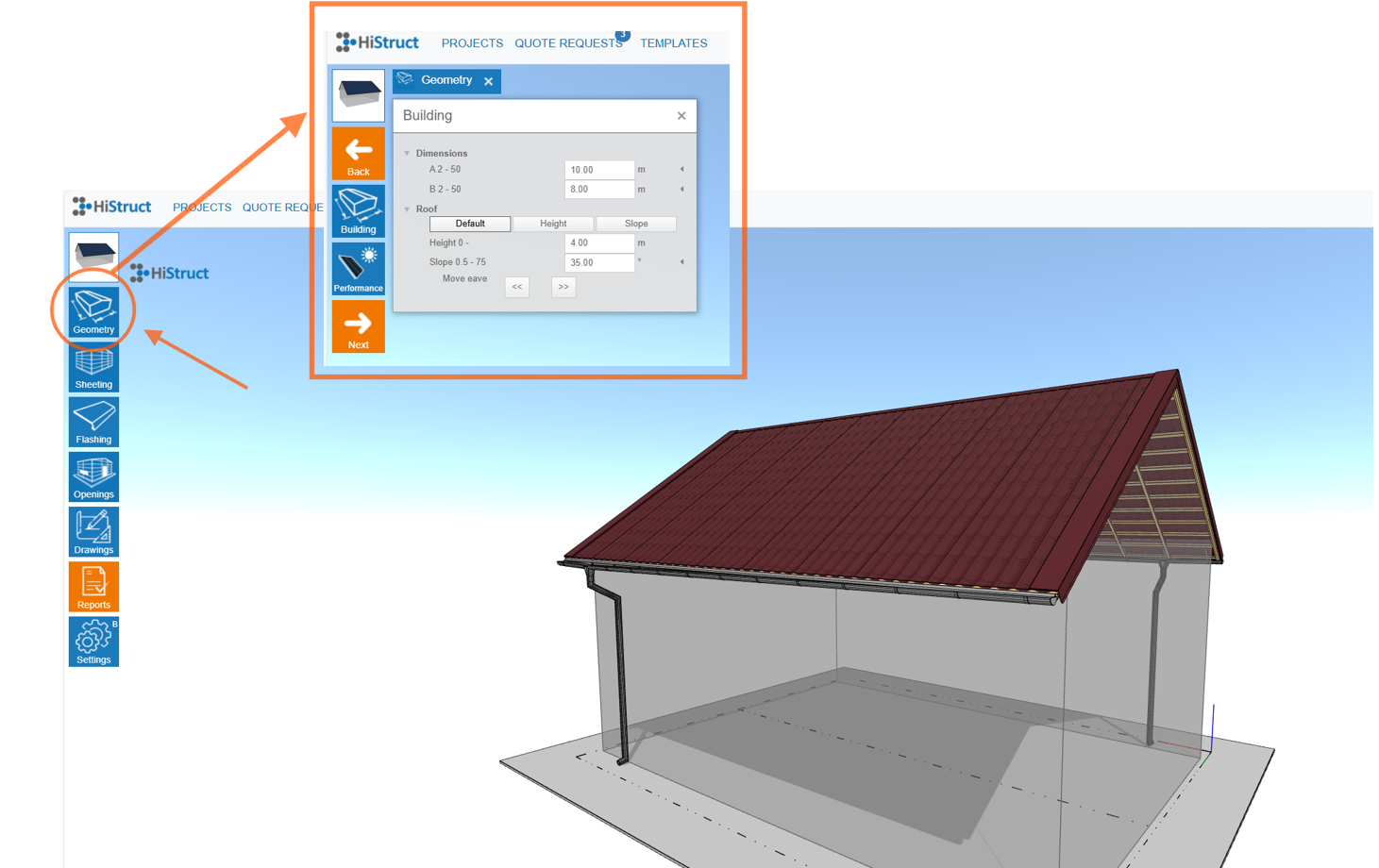Open the Flashing tool
Screen dimensions: 1379x868
(93, 422)
